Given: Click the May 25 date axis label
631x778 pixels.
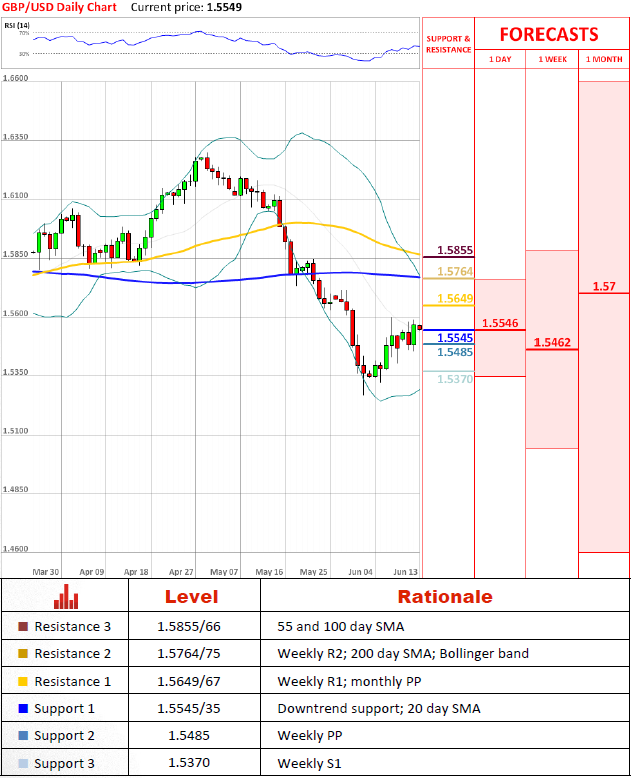Looking at the screenshot, I should pyautogui.click(x=314, y=572).
